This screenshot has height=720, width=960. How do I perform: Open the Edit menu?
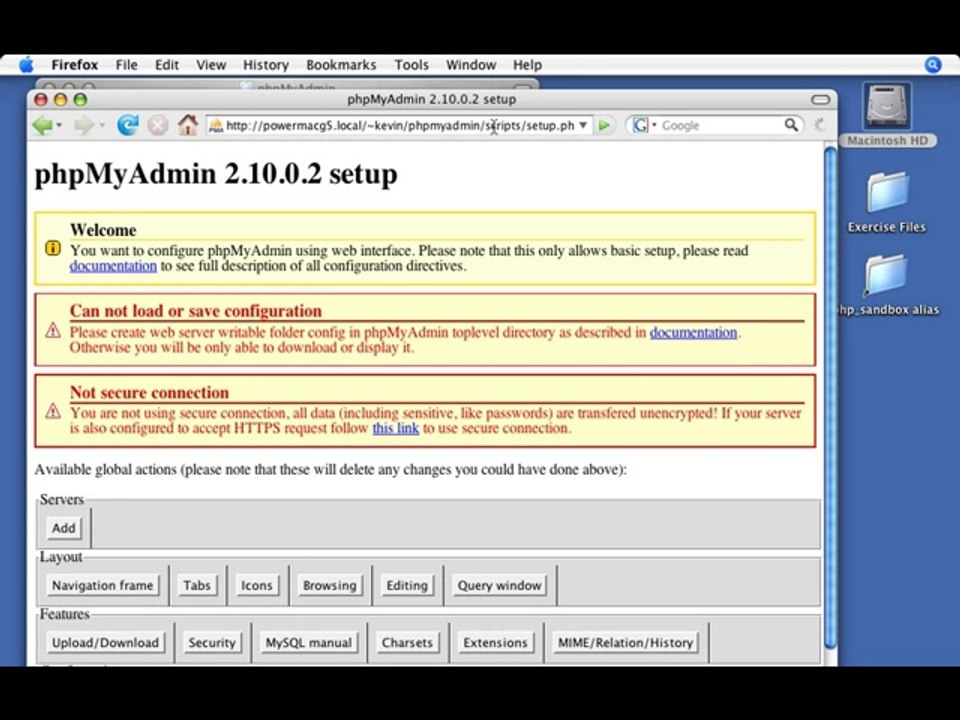[x=167, y=65]
